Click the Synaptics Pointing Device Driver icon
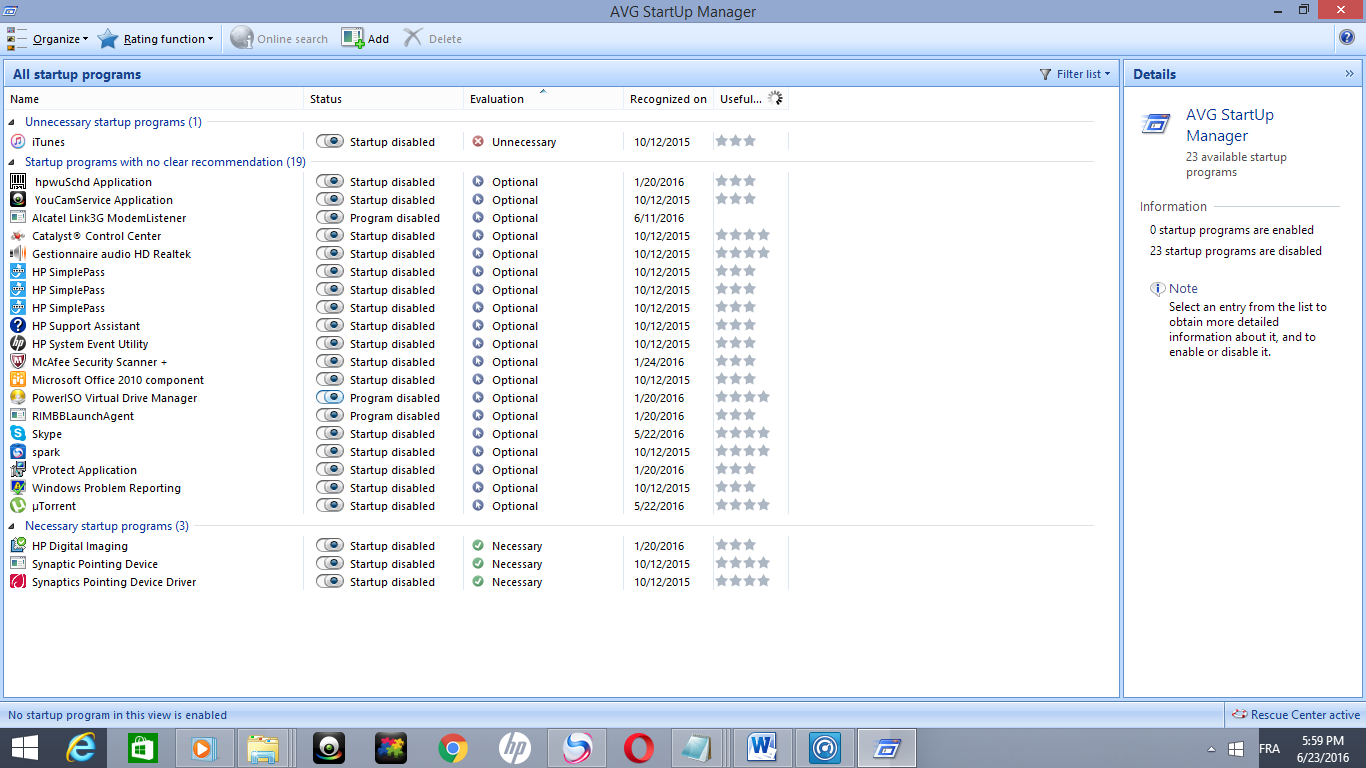This screenshot has height=768, width=1366. [x=18, y=582]
